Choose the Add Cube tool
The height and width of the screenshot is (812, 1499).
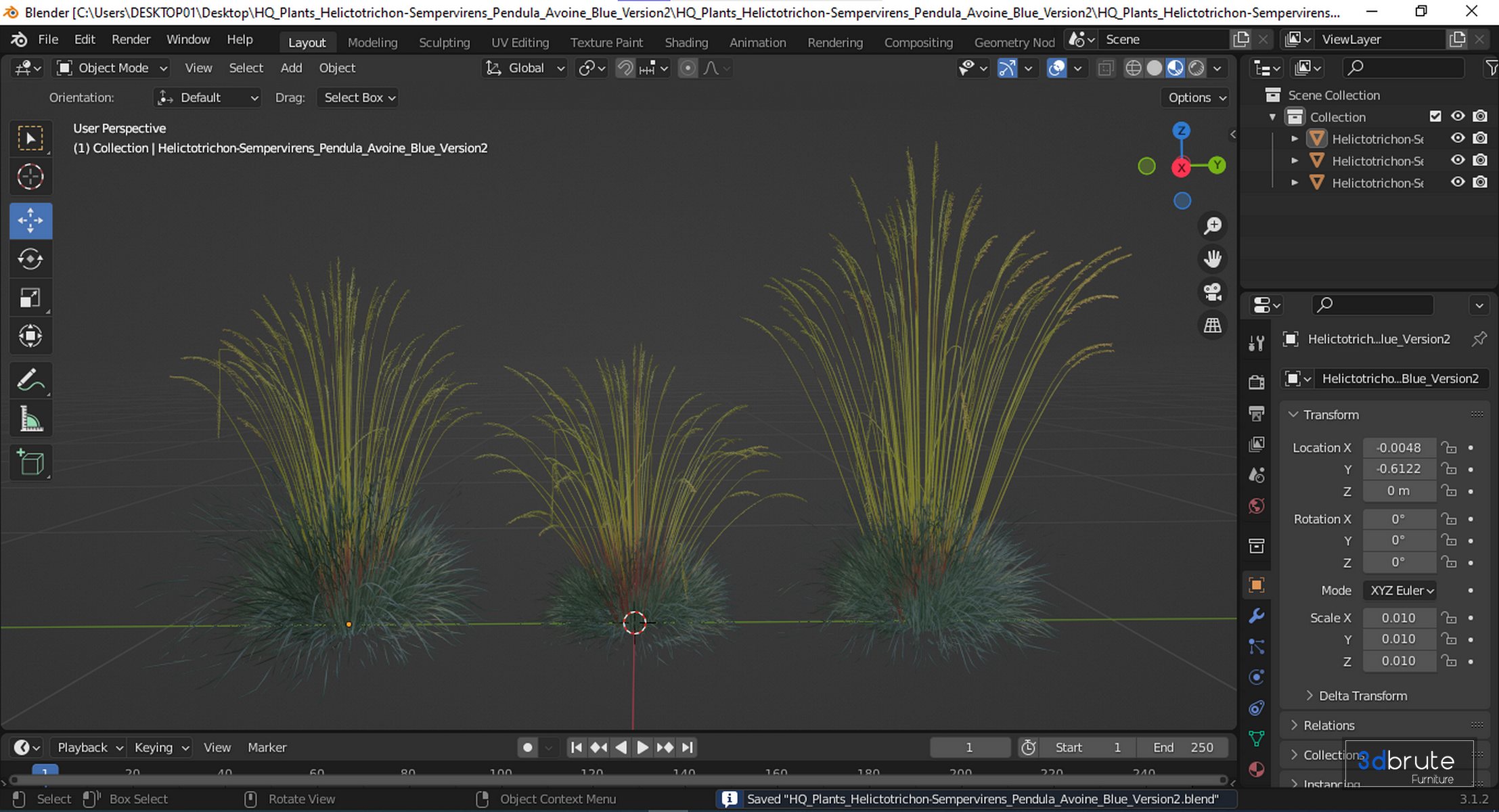point(30,463)
